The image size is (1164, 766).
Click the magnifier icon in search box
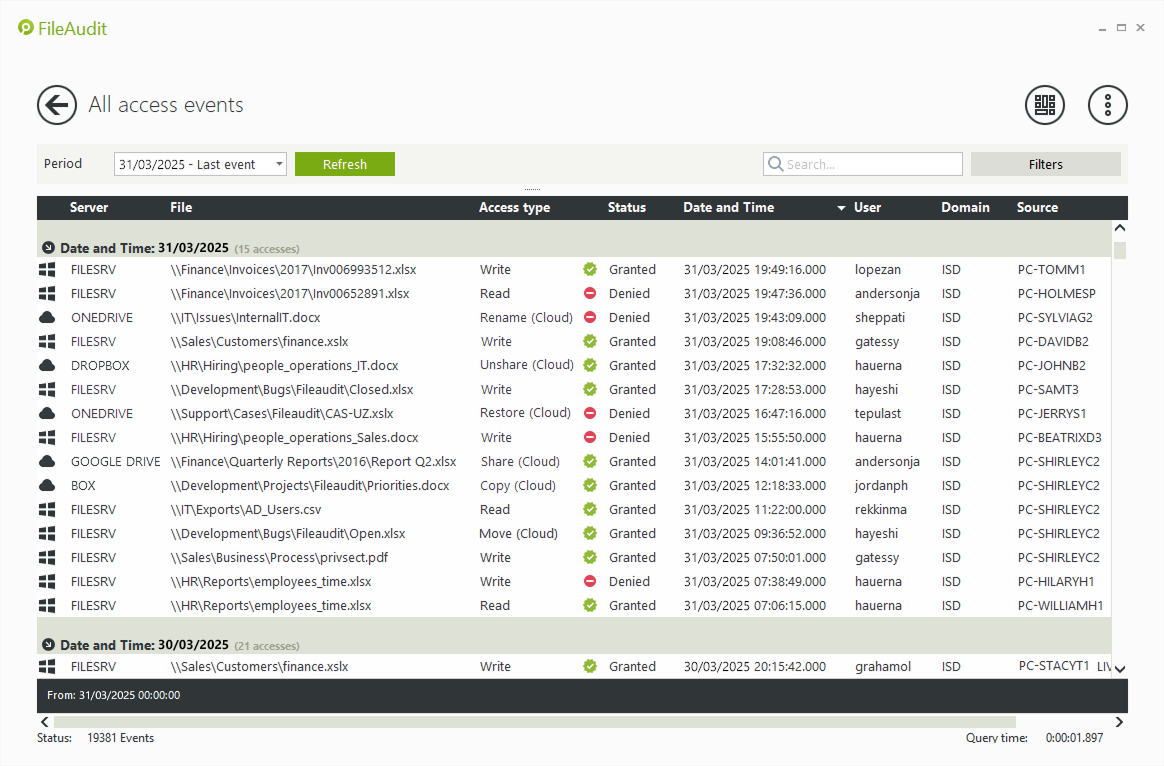point(775,164)
